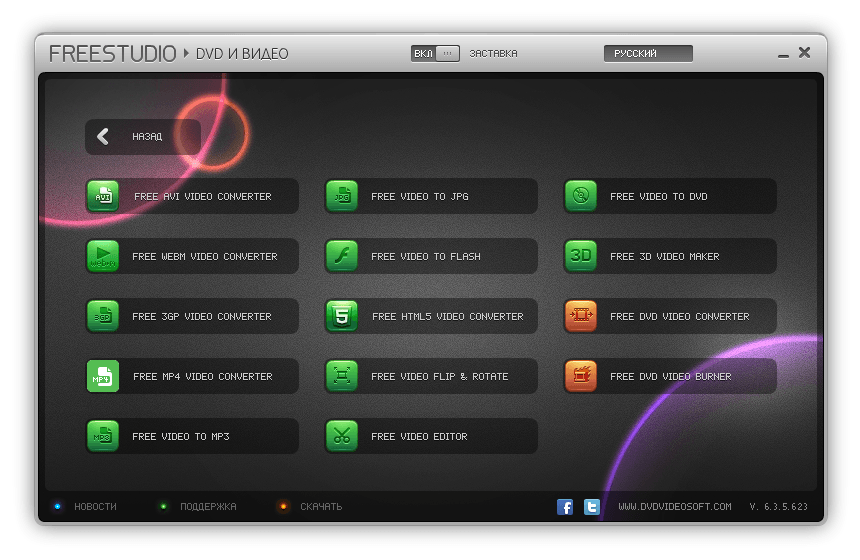
Task: Click the green DVD disc icon
Action: tap(581, 196)
